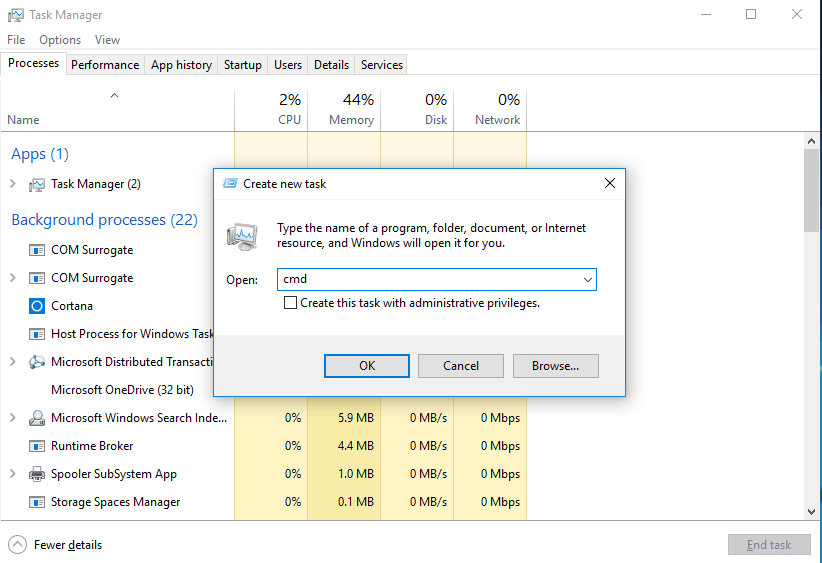Click the Host Process for Windows Tasks icon
The width and height of the screenshot is (822, 563).
37,334
